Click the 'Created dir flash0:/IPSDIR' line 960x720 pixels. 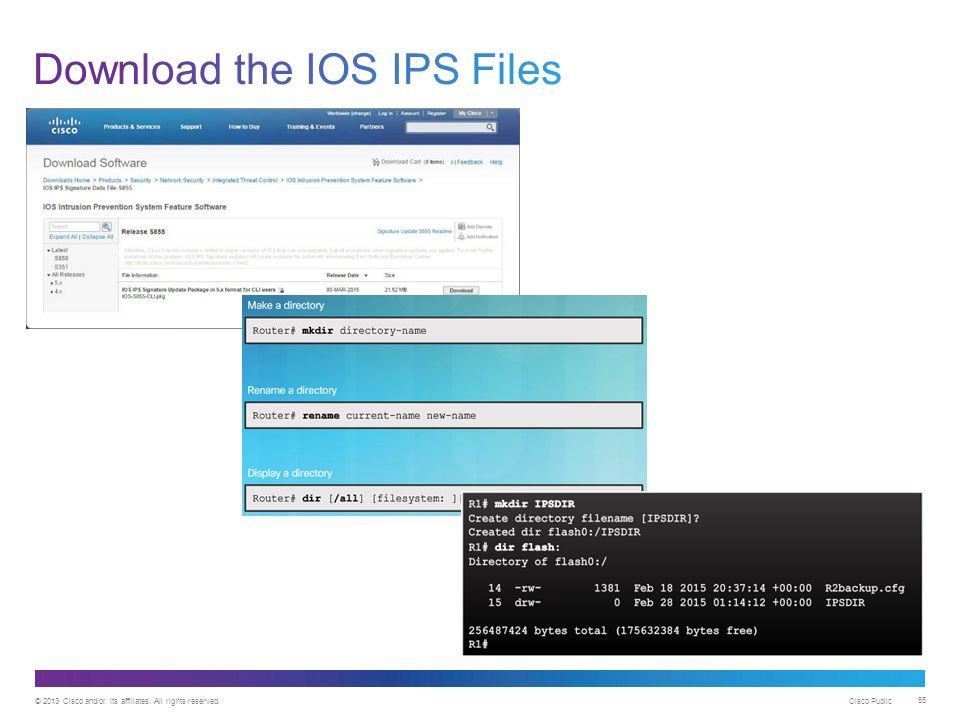pos(554,533)
